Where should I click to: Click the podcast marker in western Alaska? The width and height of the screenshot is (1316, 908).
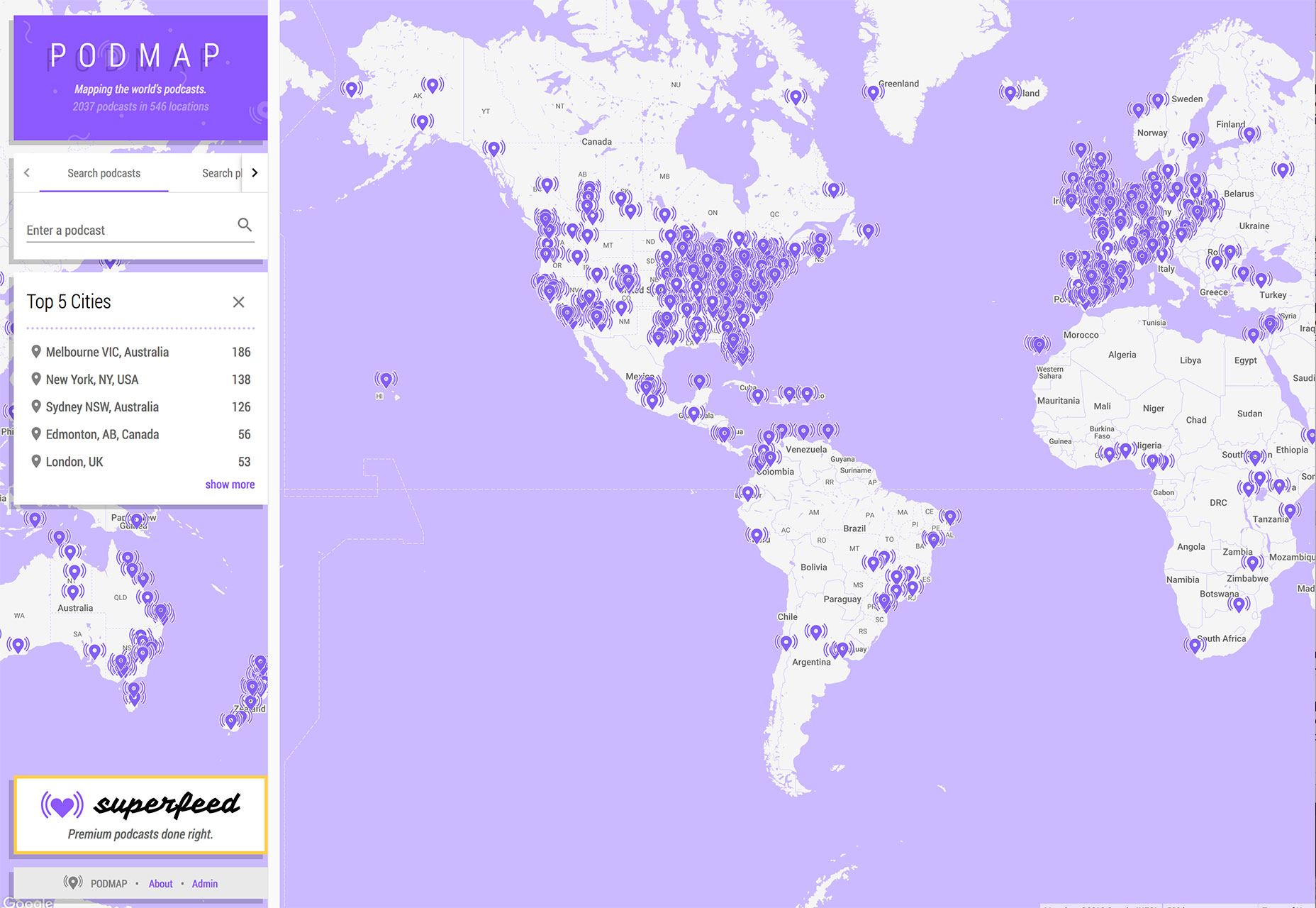coord(352,88)
